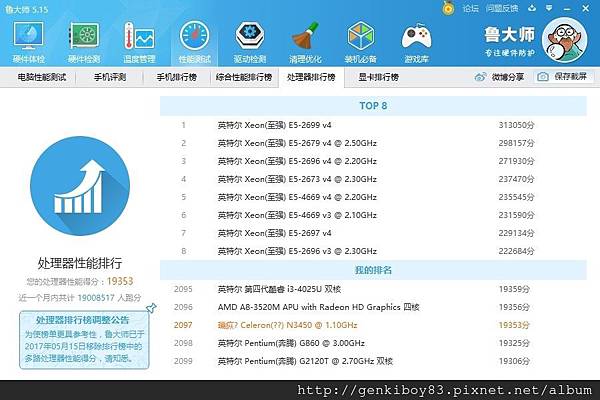The width and height of the screenshot is (600, 400).
Task: Open 温度管理 temperature management icon
Action: [x=139, y=42]
